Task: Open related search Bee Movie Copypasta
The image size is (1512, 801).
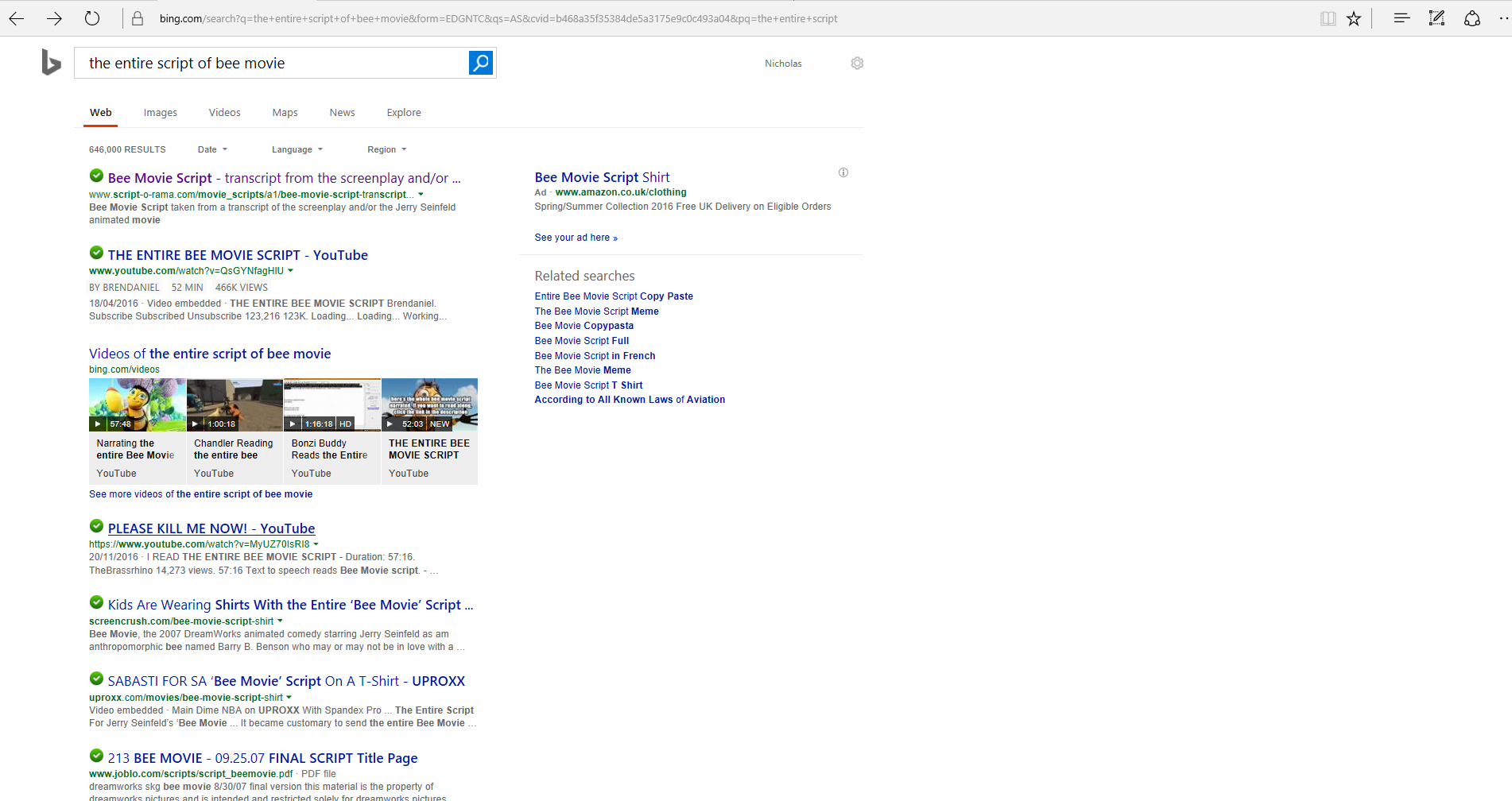Action: point(584,326)
